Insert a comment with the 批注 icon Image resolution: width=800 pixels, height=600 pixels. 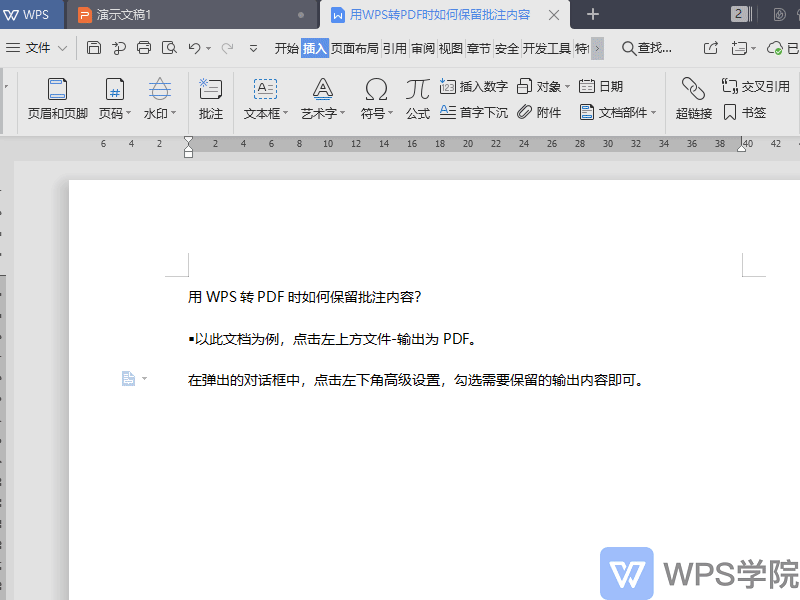click(211, 99)
